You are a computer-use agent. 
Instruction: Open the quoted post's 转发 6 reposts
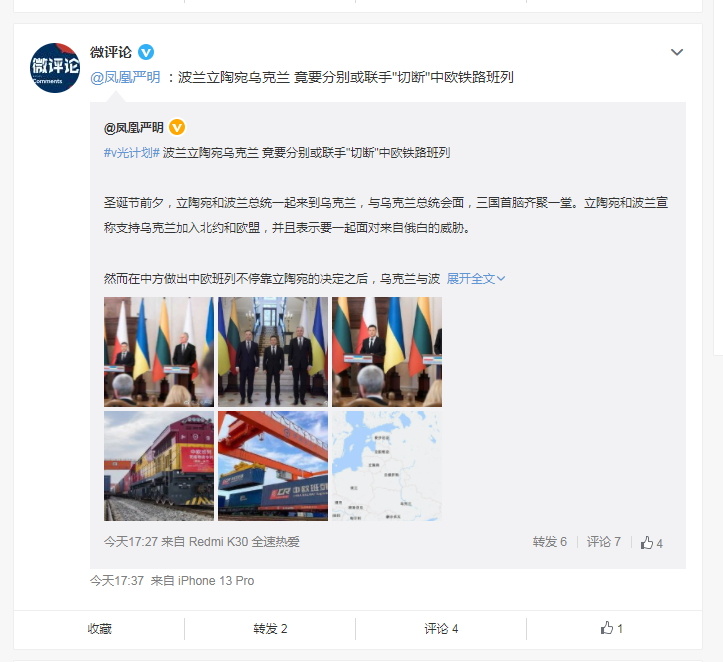point(550,542)
